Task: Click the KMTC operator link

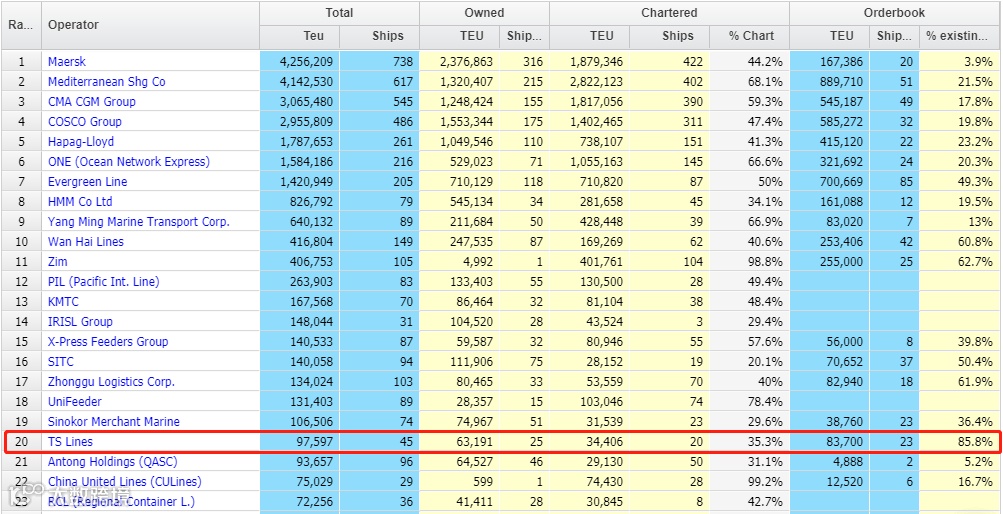Action: click(x=63, y=302)
